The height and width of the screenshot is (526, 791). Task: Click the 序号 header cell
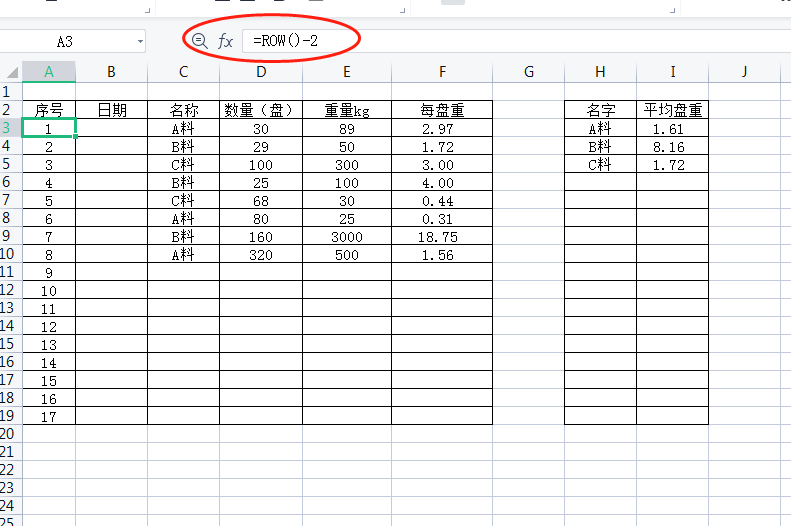49,110
